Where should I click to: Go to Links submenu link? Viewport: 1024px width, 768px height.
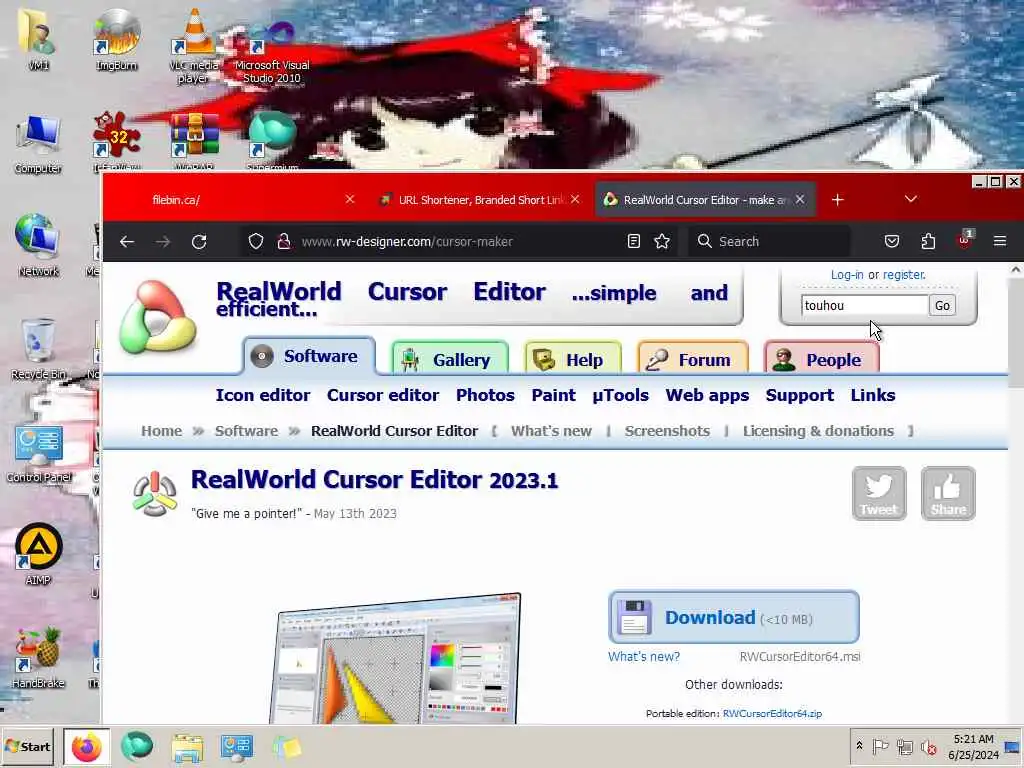(x=872, y=395)
